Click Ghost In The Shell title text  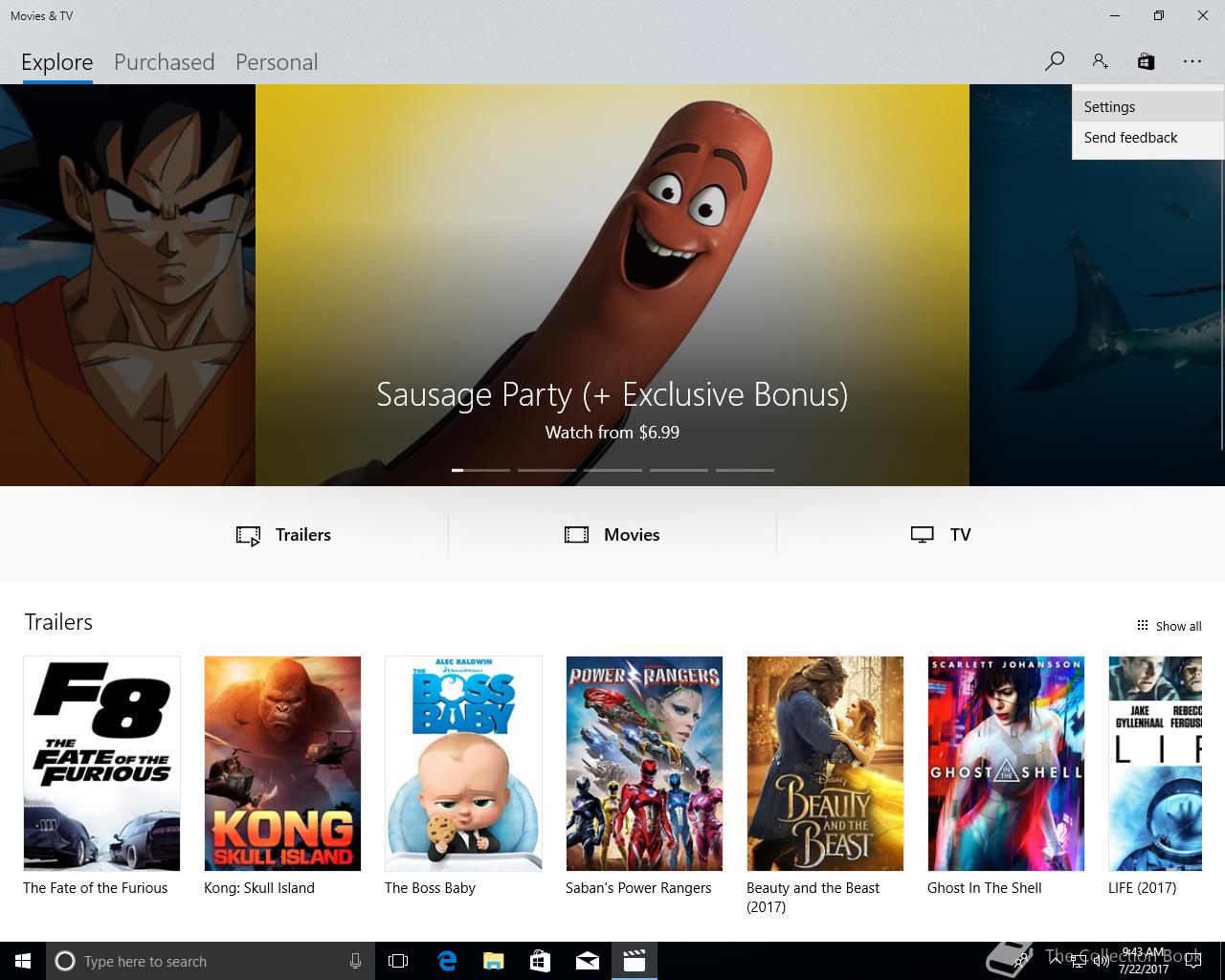[985, 888]
